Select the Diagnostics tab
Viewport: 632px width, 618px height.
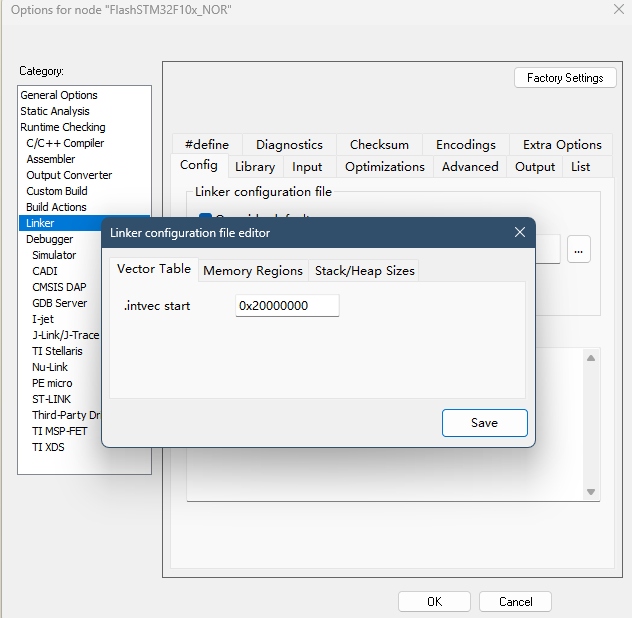[x=289, y=145]
